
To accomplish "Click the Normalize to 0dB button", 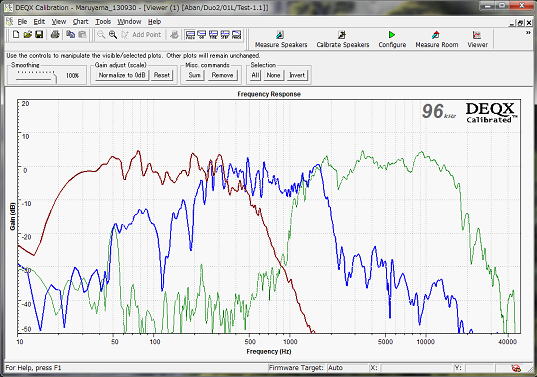I will coord(122,75).
